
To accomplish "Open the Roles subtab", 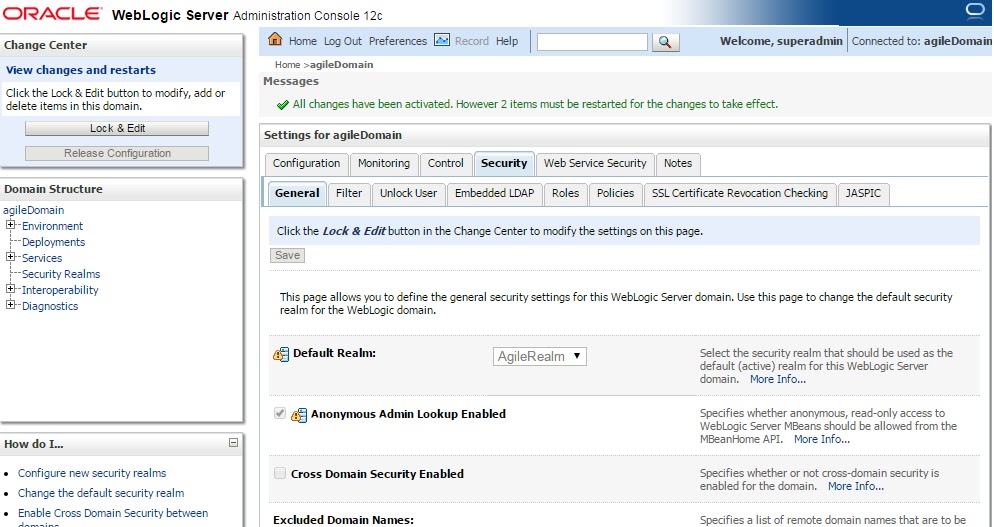I will click(565, 193).
